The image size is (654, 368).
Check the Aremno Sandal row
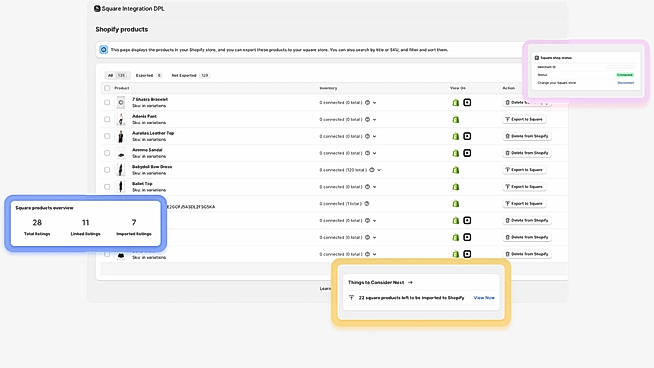coord(107,153)
